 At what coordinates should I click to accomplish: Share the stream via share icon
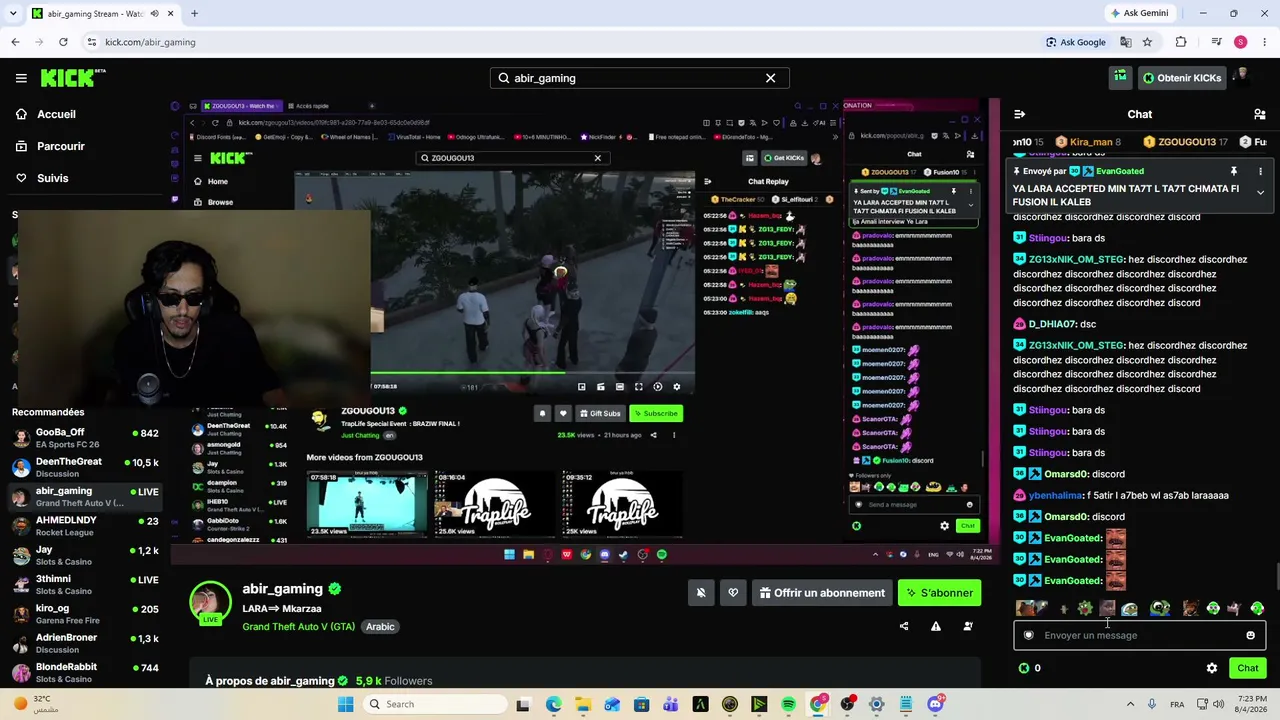(x=904, y=627)
